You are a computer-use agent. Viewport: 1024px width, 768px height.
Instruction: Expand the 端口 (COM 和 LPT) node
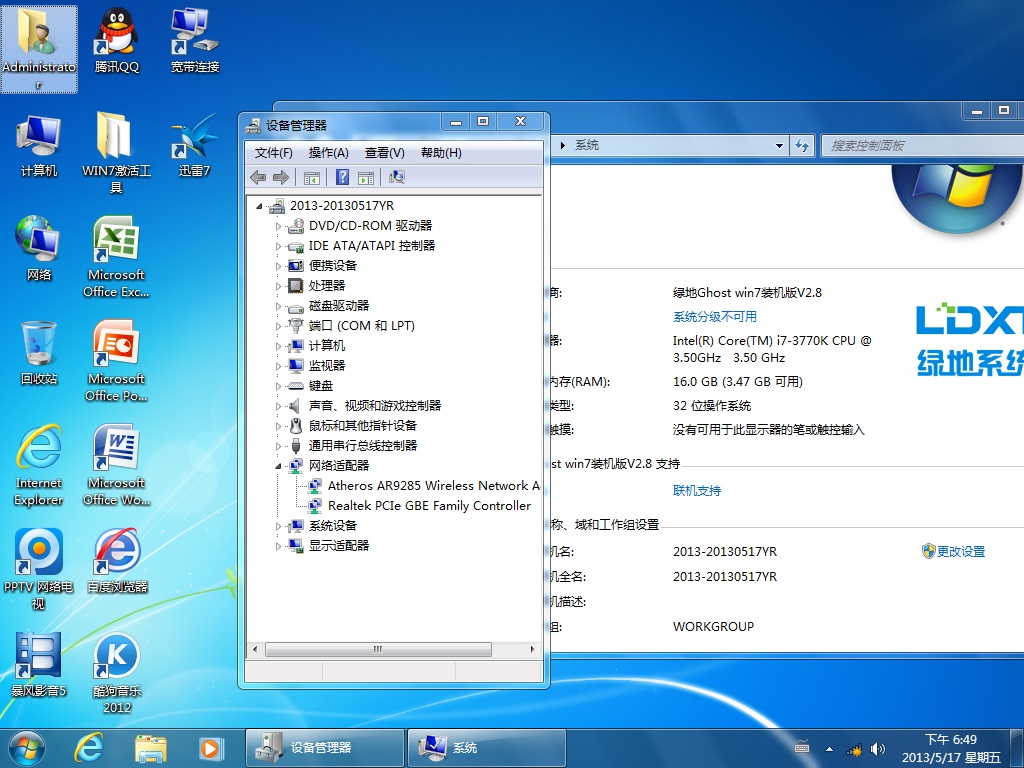(278, 327)
